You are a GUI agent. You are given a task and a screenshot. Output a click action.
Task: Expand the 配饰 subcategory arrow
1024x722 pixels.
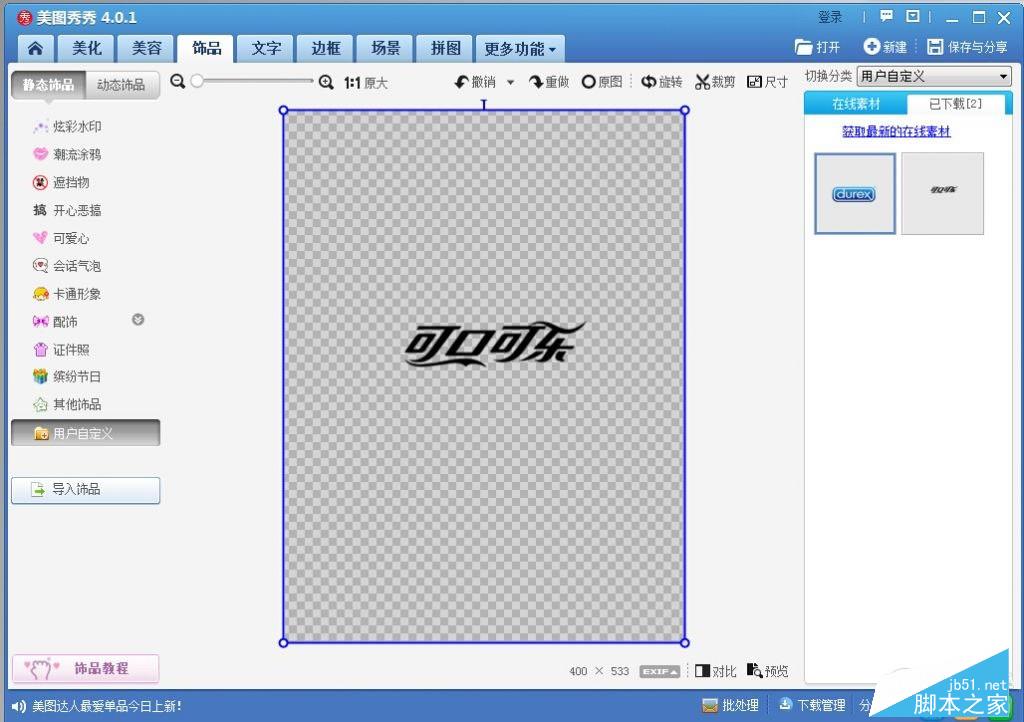point(138,320)
